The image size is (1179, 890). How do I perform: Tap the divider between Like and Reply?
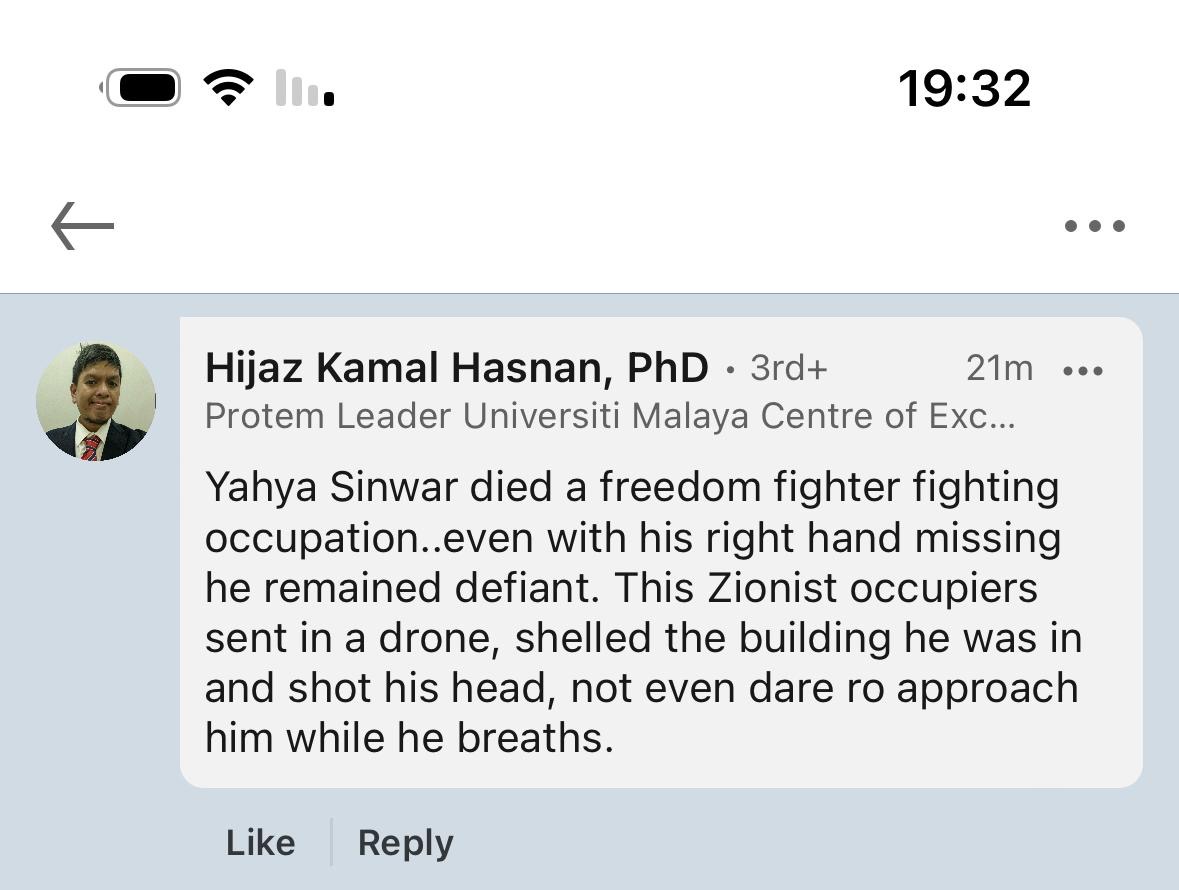(x=331, y=842)
